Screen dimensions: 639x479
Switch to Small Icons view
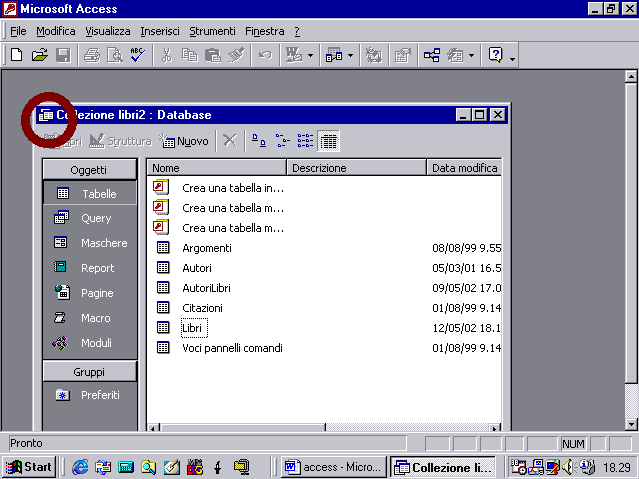click(282, 141)
